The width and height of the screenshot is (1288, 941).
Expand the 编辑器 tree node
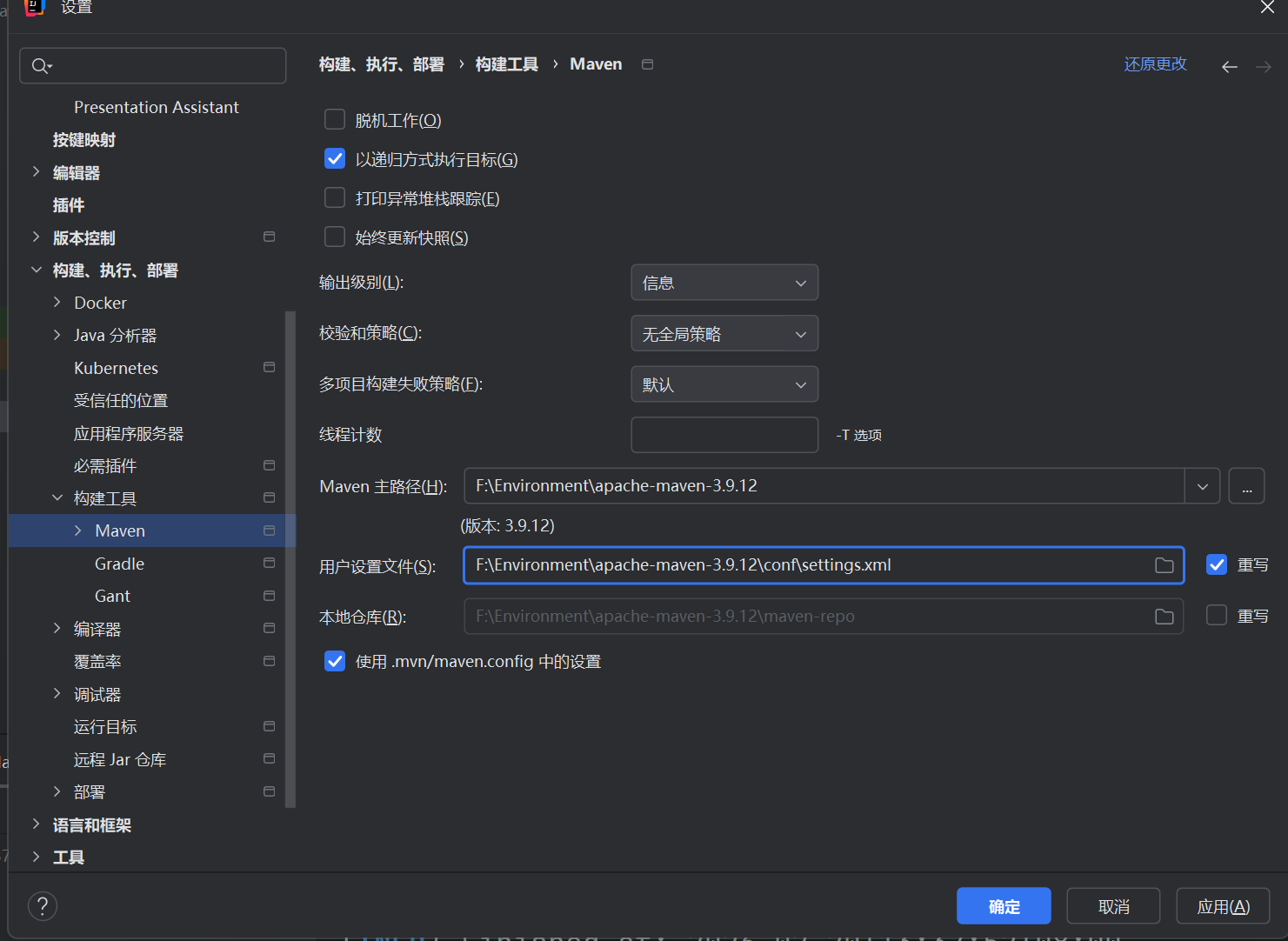click(36, 171)
